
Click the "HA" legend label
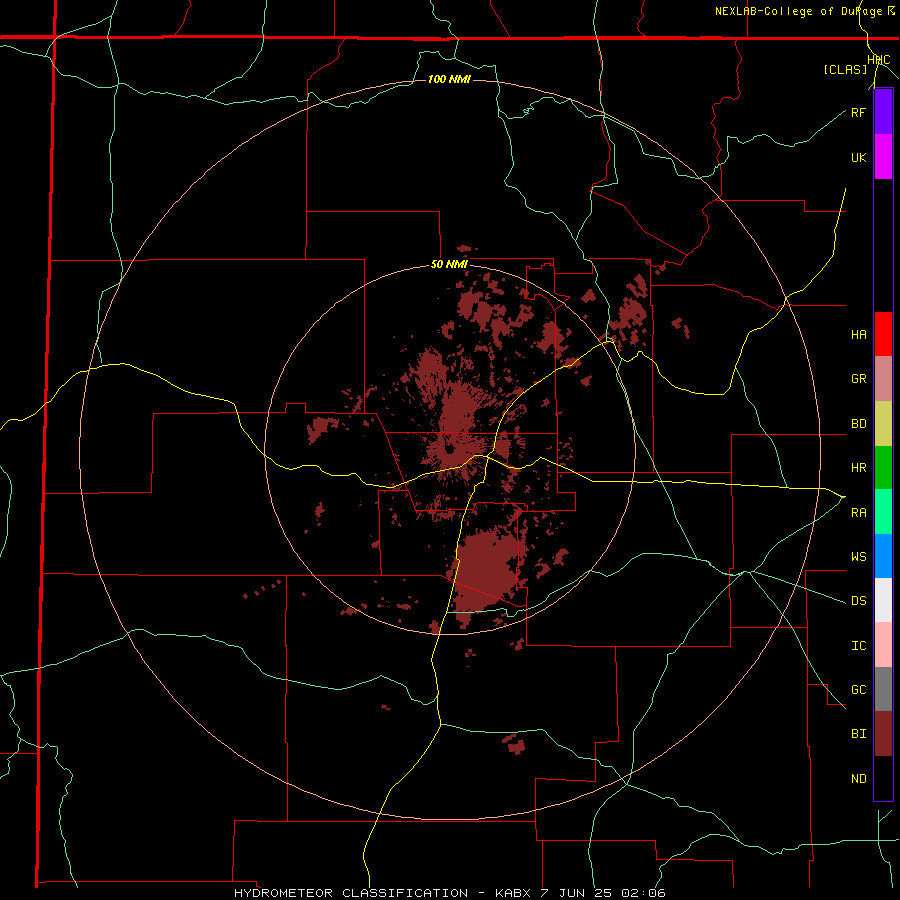coord(858,335)
